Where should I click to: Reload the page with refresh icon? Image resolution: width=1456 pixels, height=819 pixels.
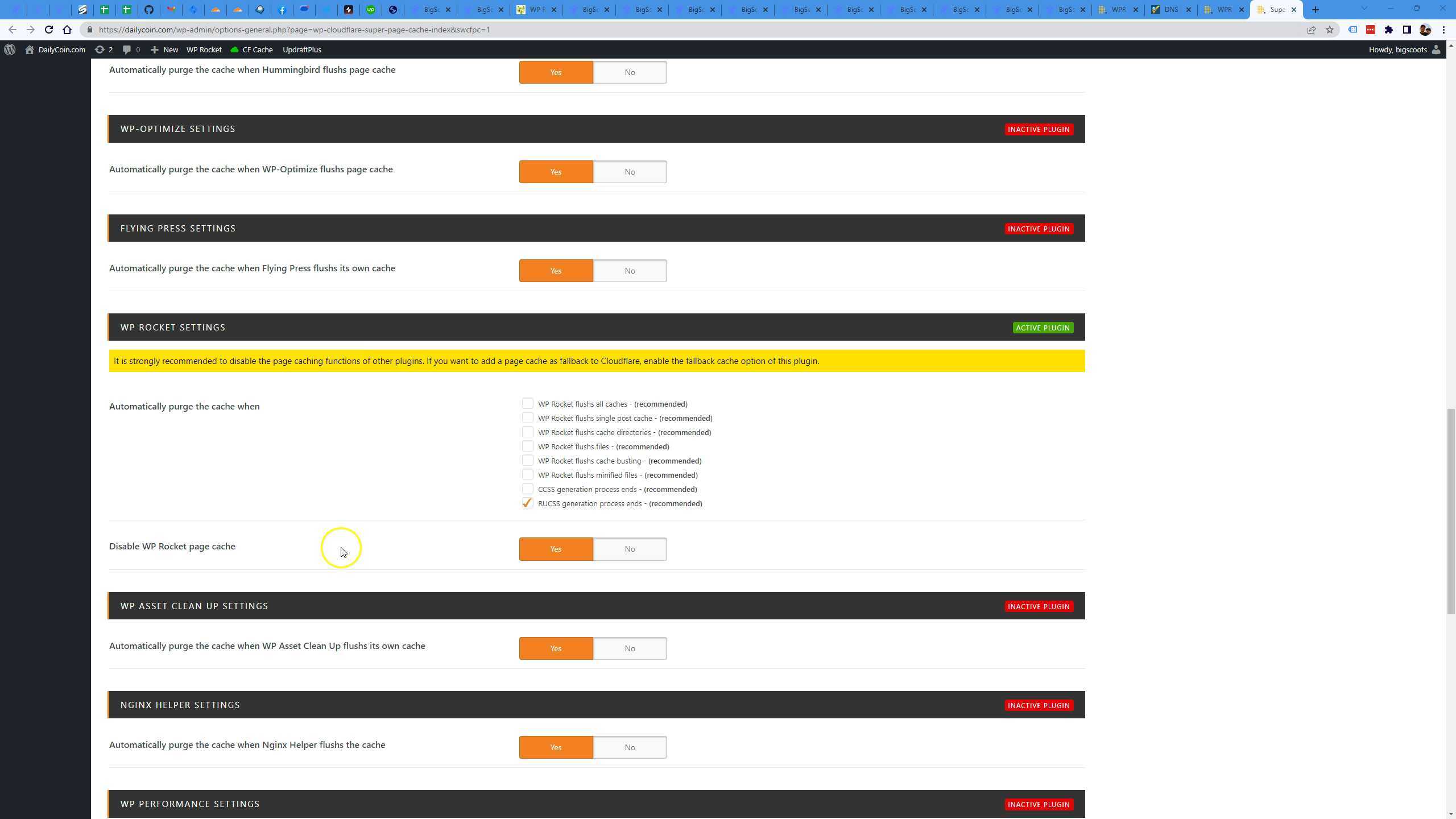[x=49, y=30]
